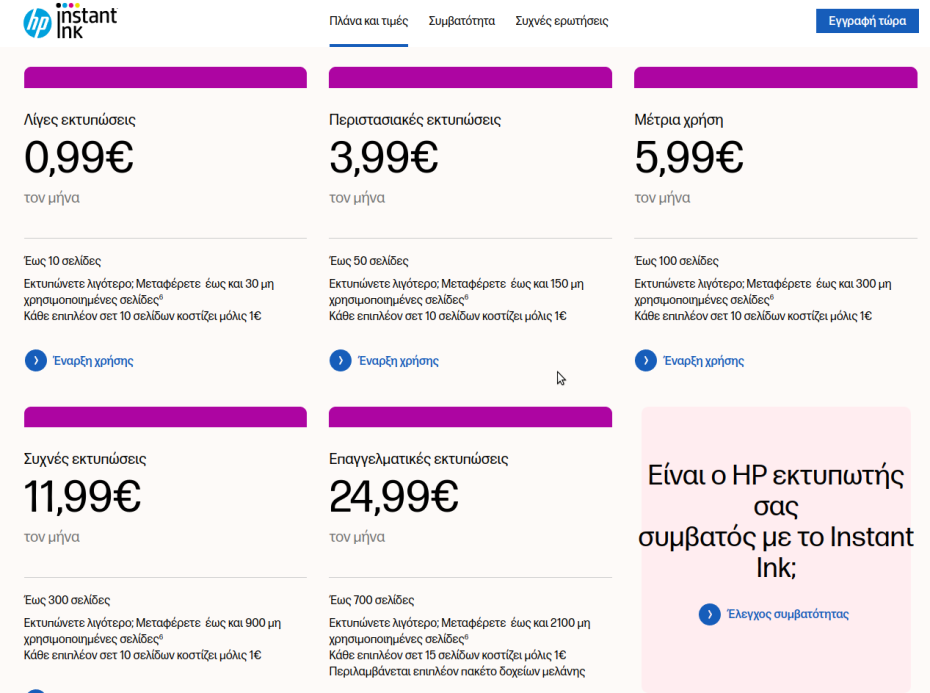This screenshot has height=693, width=930.
Task: Click the compatibility check arrow icon
Action: (709, 614)
